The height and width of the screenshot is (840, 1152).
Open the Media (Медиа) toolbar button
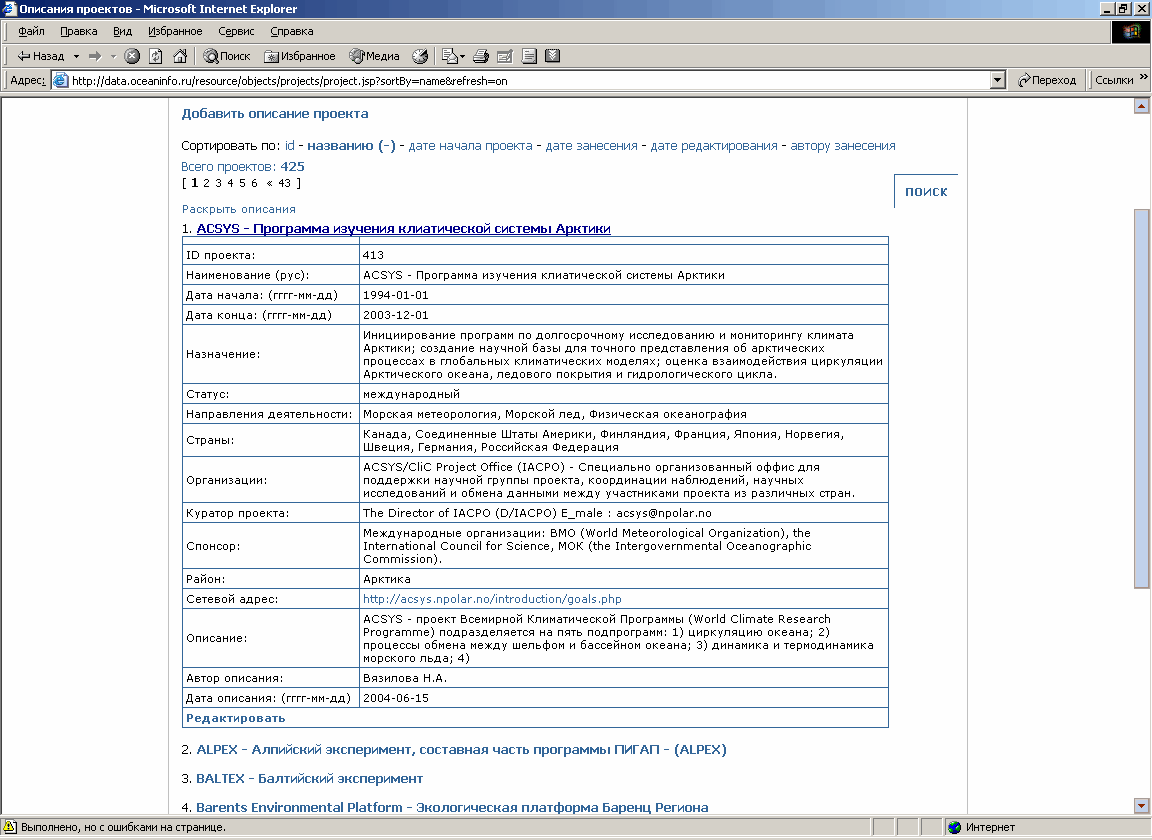[x=374, y=56]
